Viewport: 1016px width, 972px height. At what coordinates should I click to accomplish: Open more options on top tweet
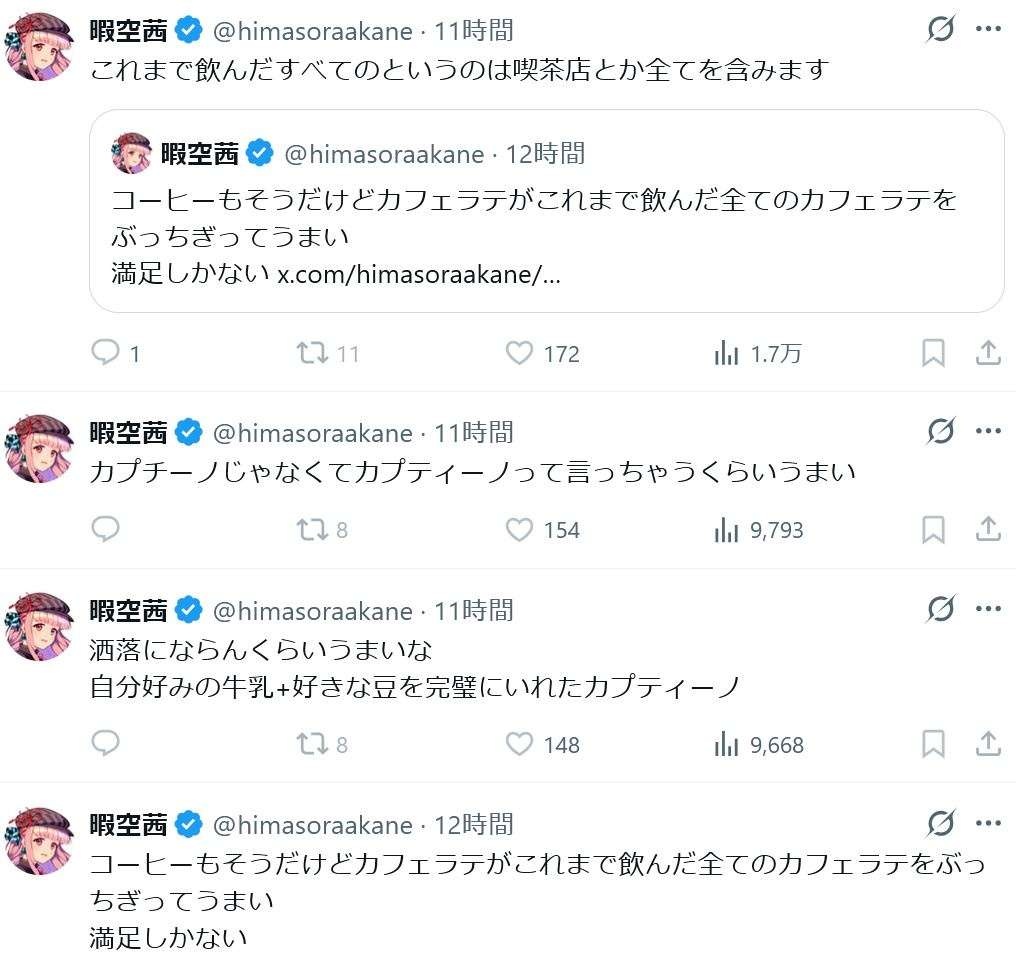[x=988, y=30]
